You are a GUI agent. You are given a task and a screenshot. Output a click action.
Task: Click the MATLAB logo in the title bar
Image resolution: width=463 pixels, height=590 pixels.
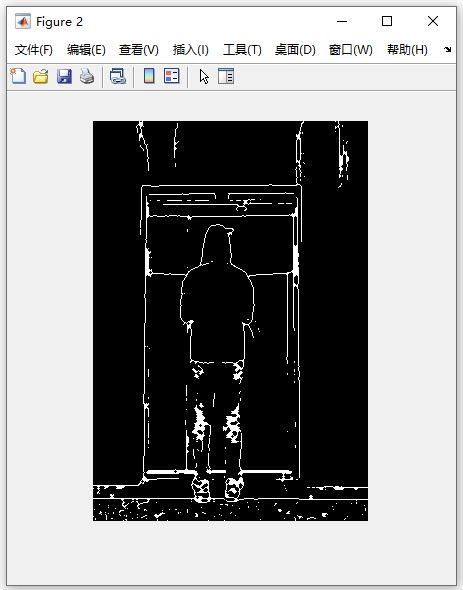23,21
